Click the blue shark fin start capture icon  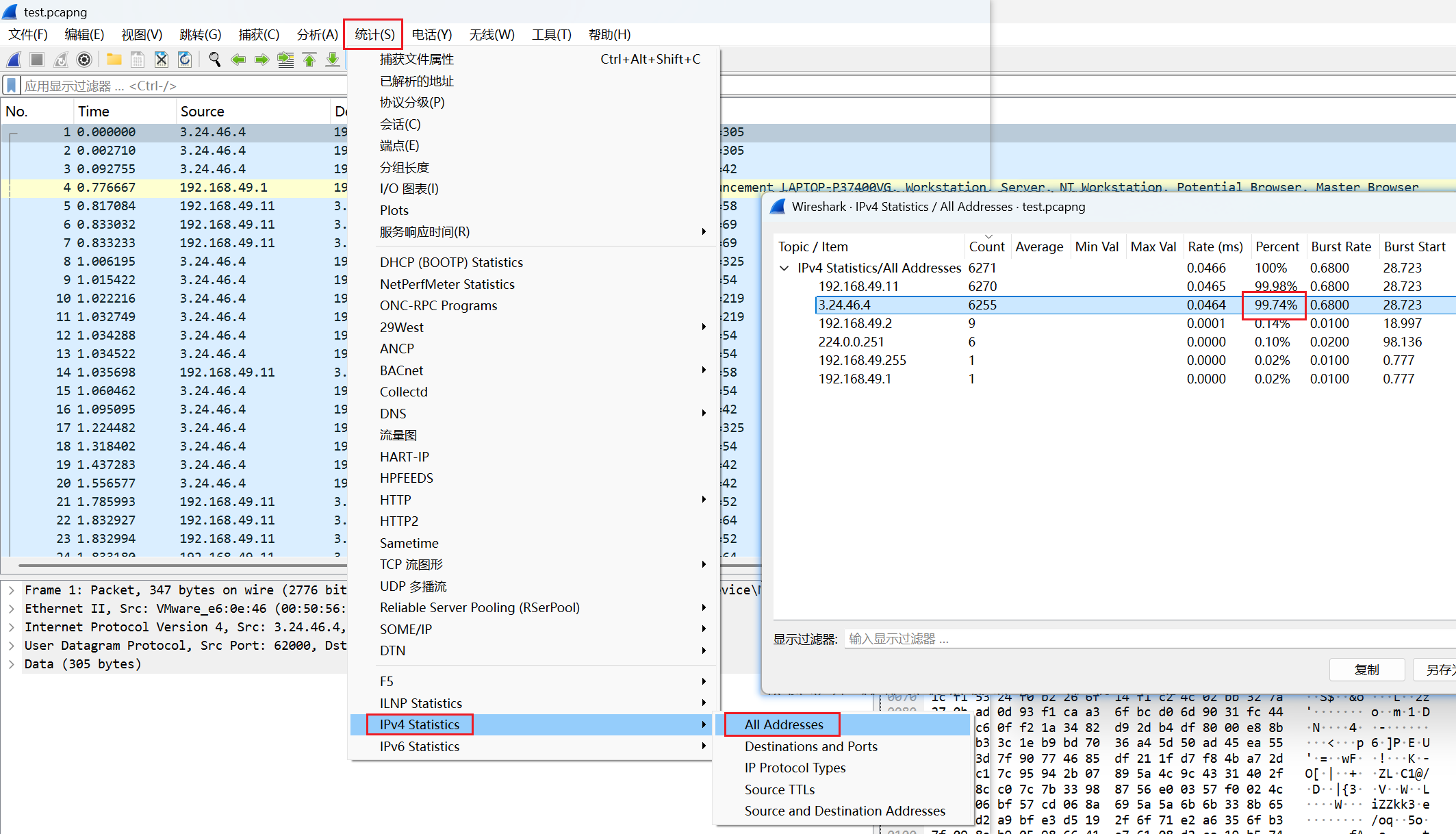point(14,60)
